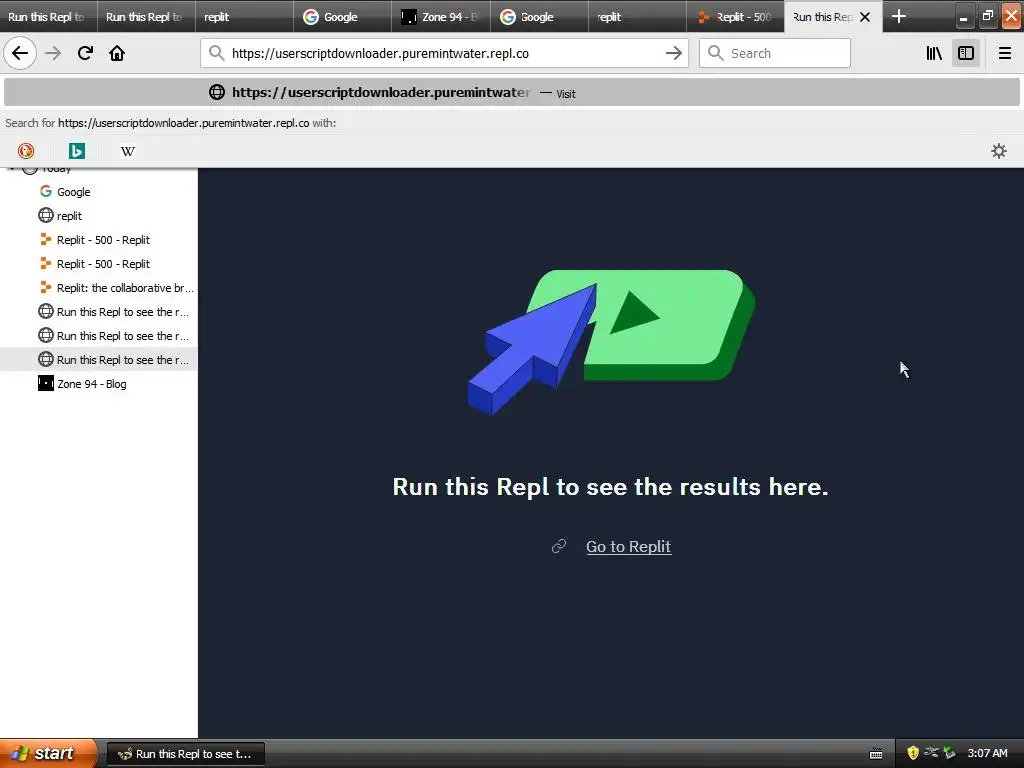Search with Bing icon
Image resolution: width=1024 pixels, height=768 pixels.
(x=76, y=152)
